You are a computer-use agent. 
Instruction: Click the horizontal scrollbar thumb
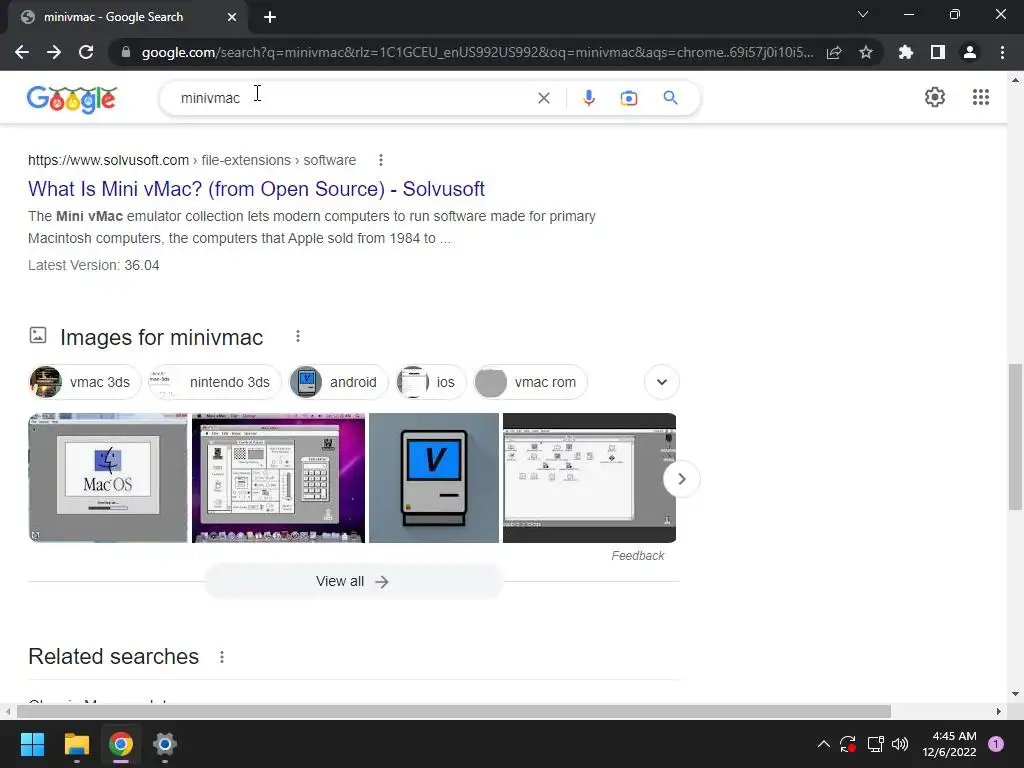pyautogui.click(x=453, y=711)
